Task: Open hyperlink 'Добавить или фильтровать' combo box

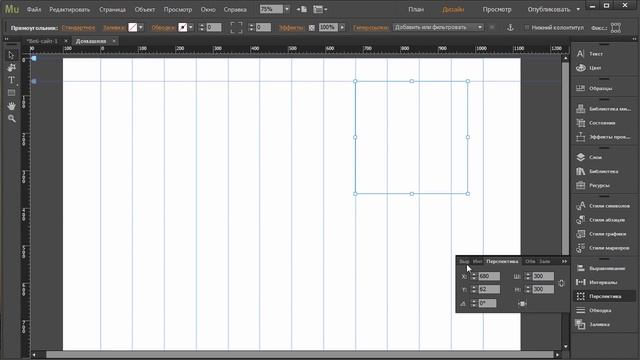Action: (438, 27)
